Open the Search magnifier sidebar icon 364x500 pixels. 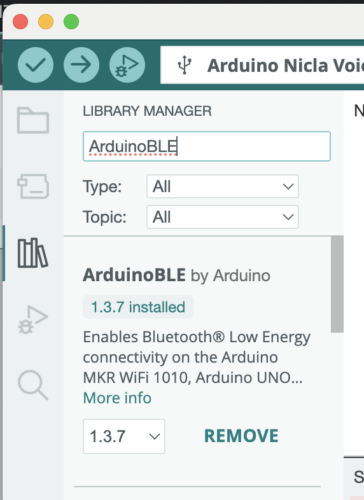pos(33,385)
